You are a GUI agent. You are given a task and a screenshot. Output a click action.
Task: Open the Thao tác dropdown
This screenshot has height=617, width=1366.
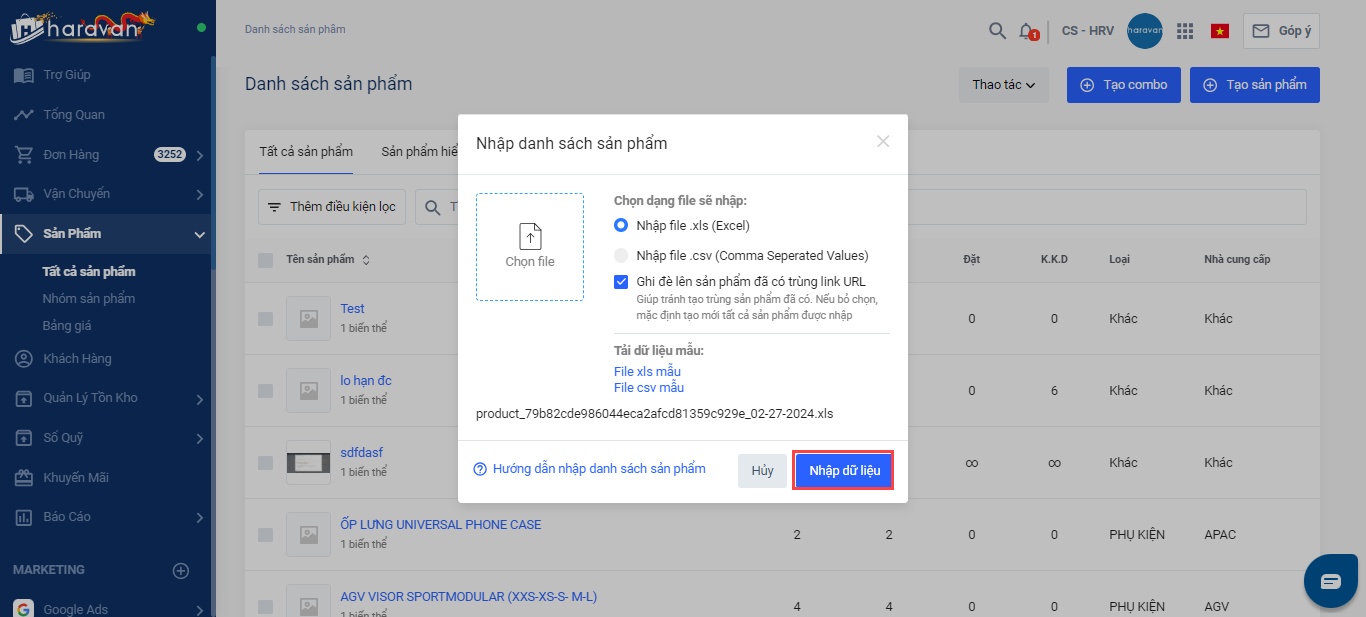(1003, 85)
